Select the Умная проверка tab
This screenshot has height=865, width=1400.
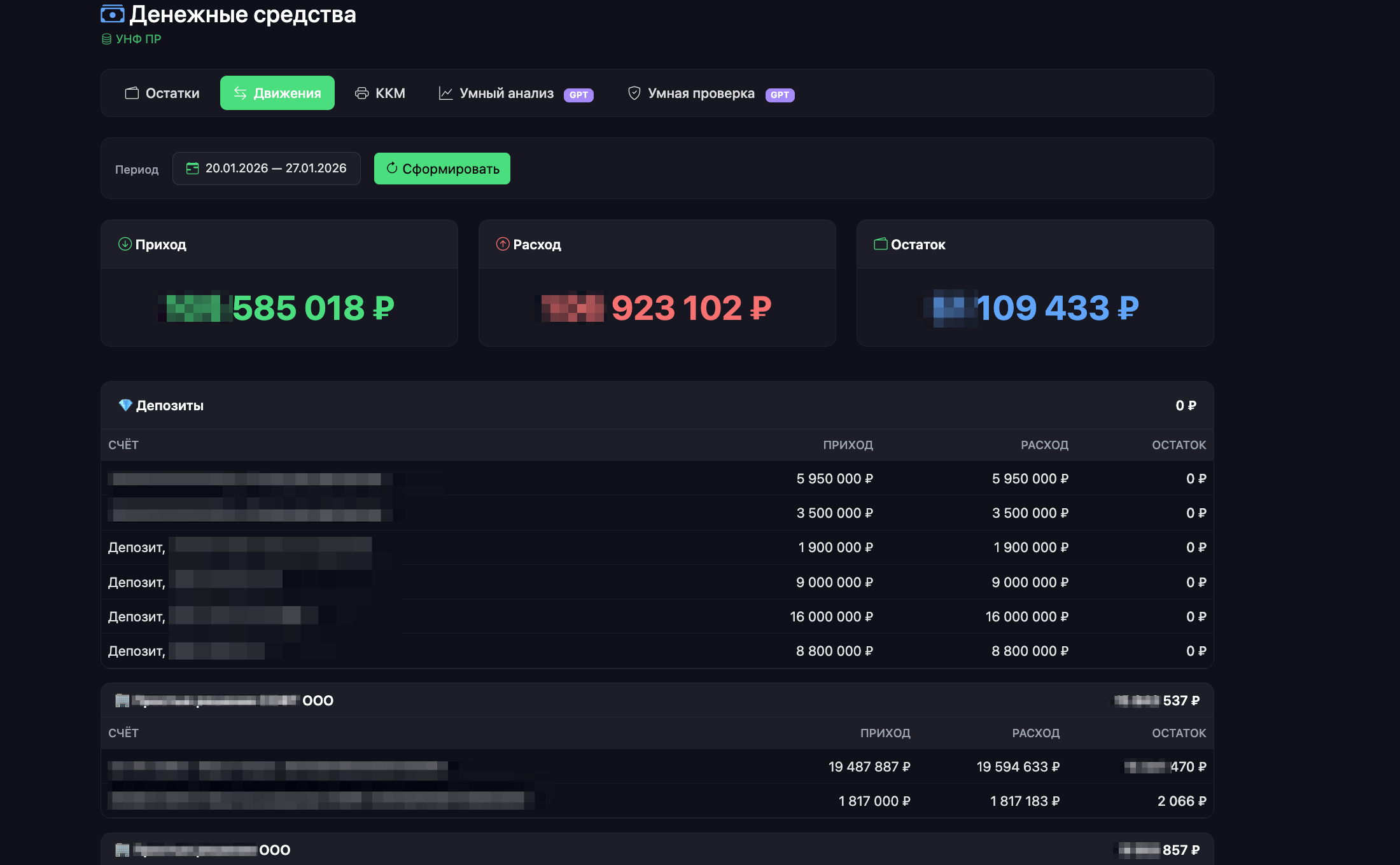click(x=710, y=93)
